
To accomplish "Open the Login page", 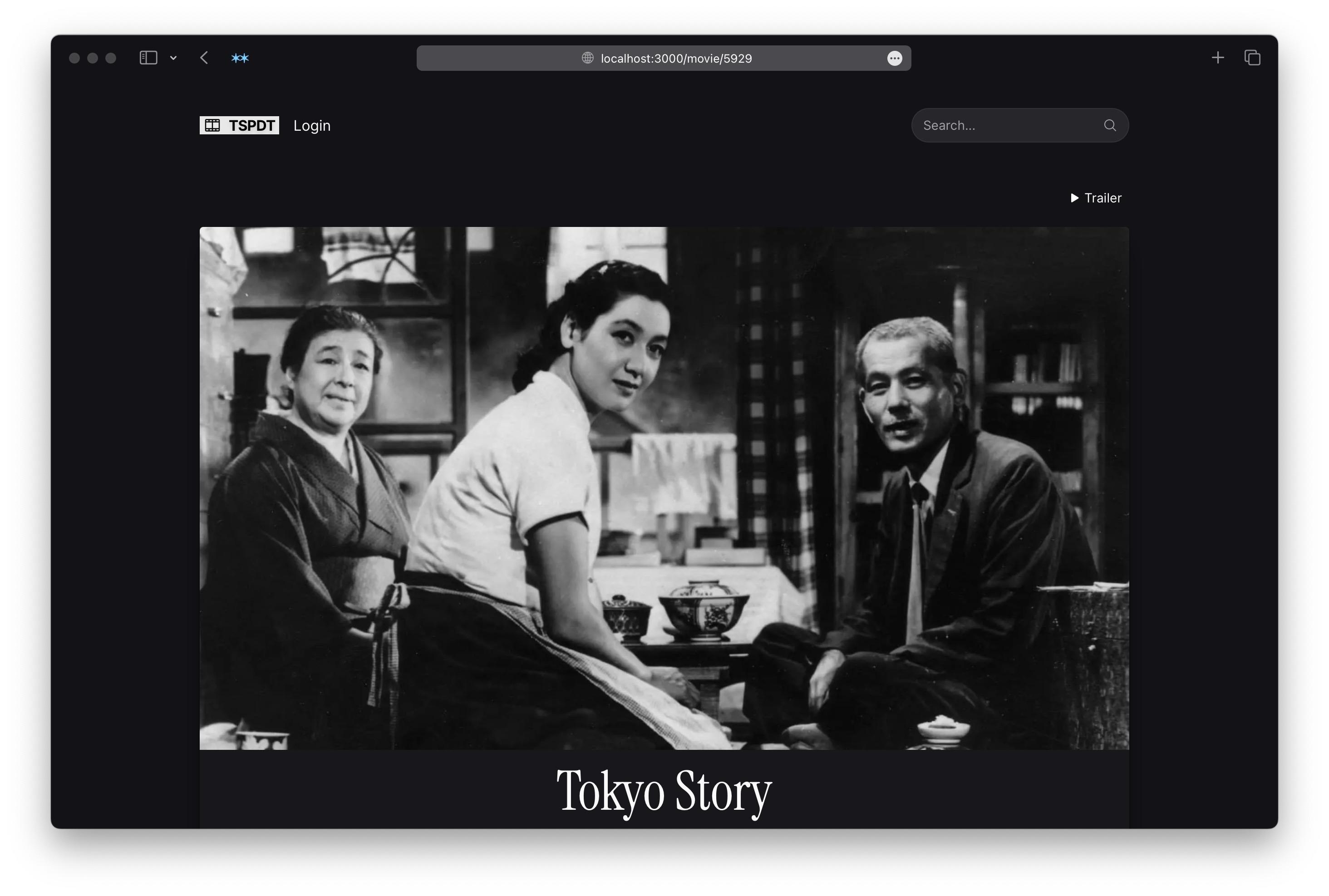I will (x=312, y=126).
